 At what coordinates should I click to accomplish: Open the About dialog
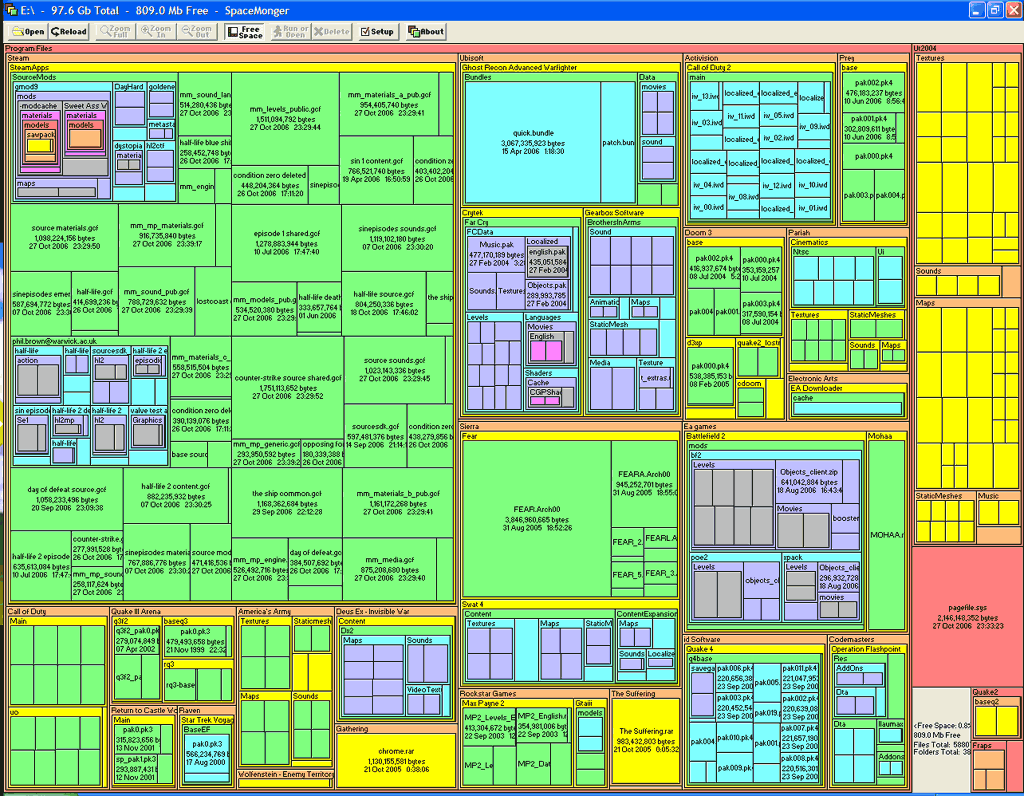point(427,31)
